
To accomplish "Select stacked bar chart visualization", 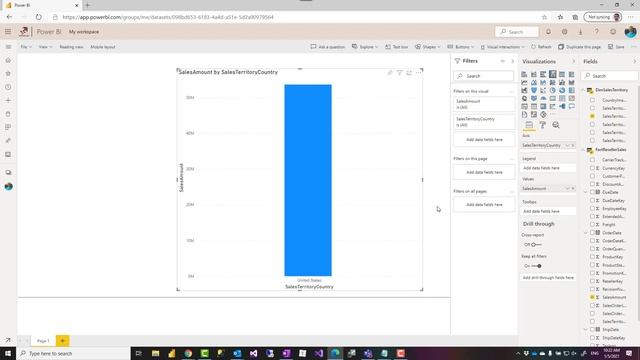I will tap(524, 74).
